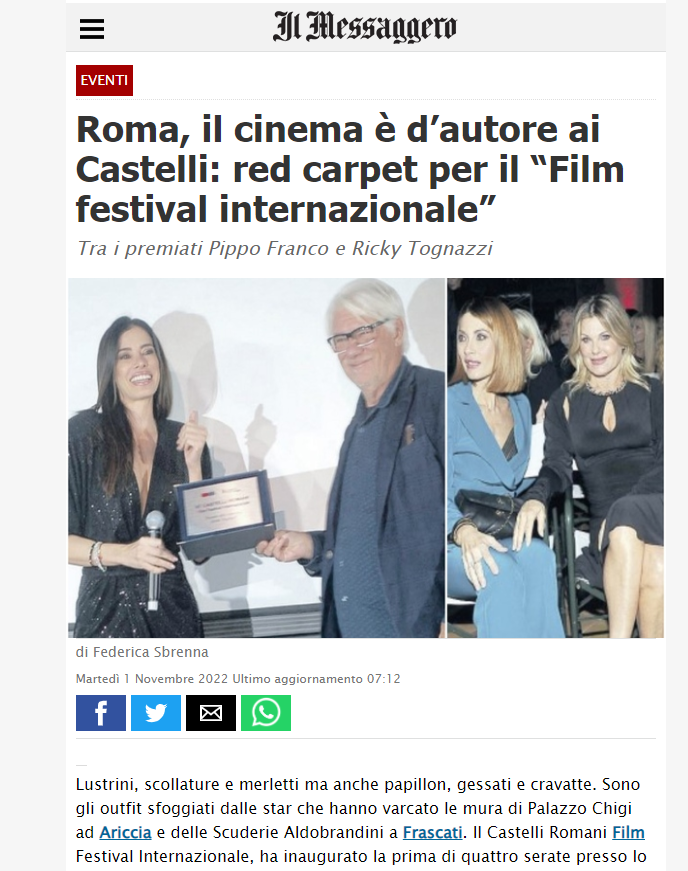Open the EVENTI category tag
Screen dimensions: 688x871
point(104,81)
